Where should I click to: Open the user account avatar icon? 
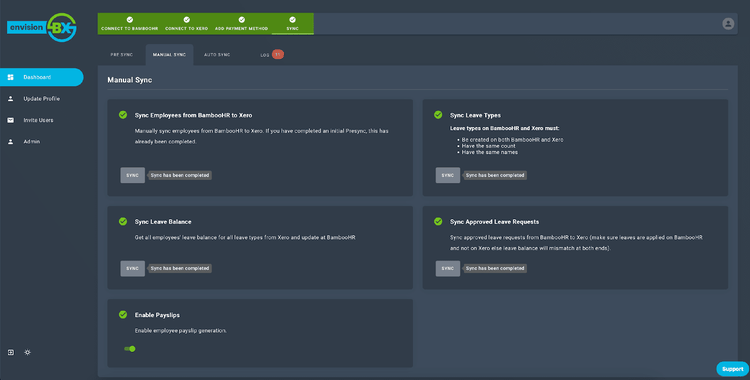[728, 23]
